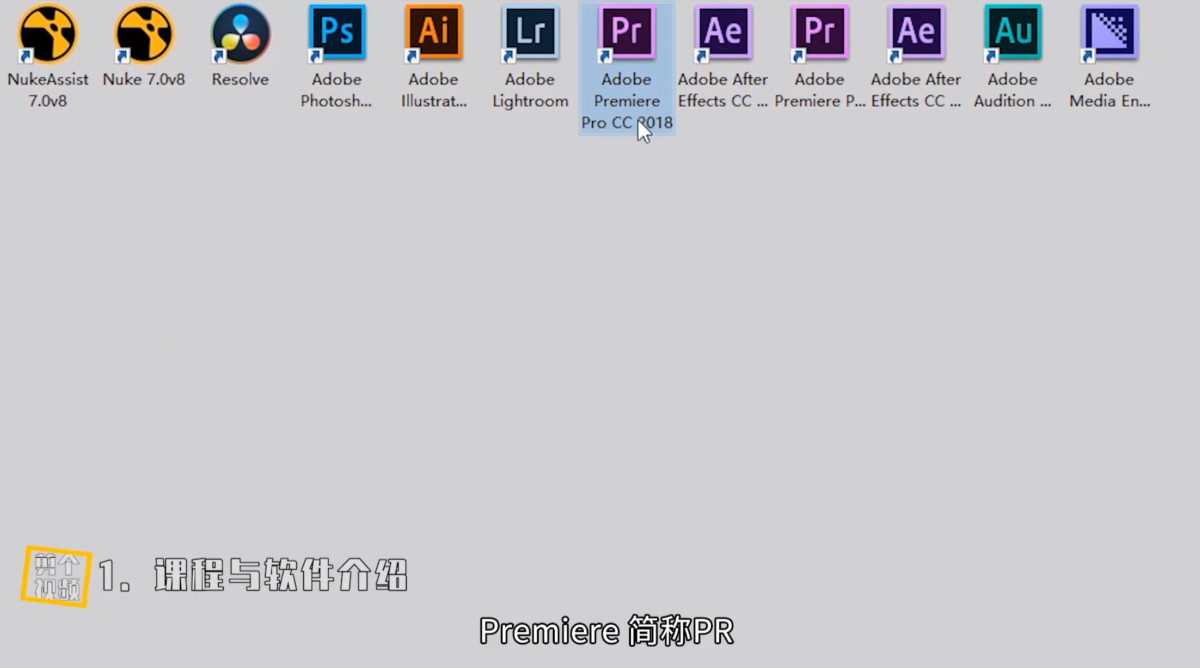Click the Adobe Lightroom desktop icon
Image resolution: width=1200 pixels, height=668 pixels.
point(530,34)
